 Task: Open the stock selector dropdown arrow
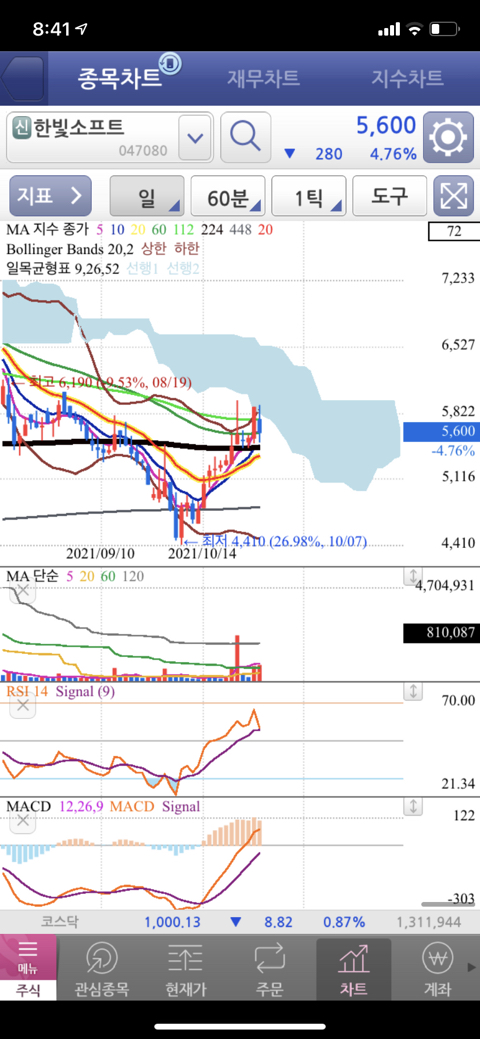click(196, 138)
